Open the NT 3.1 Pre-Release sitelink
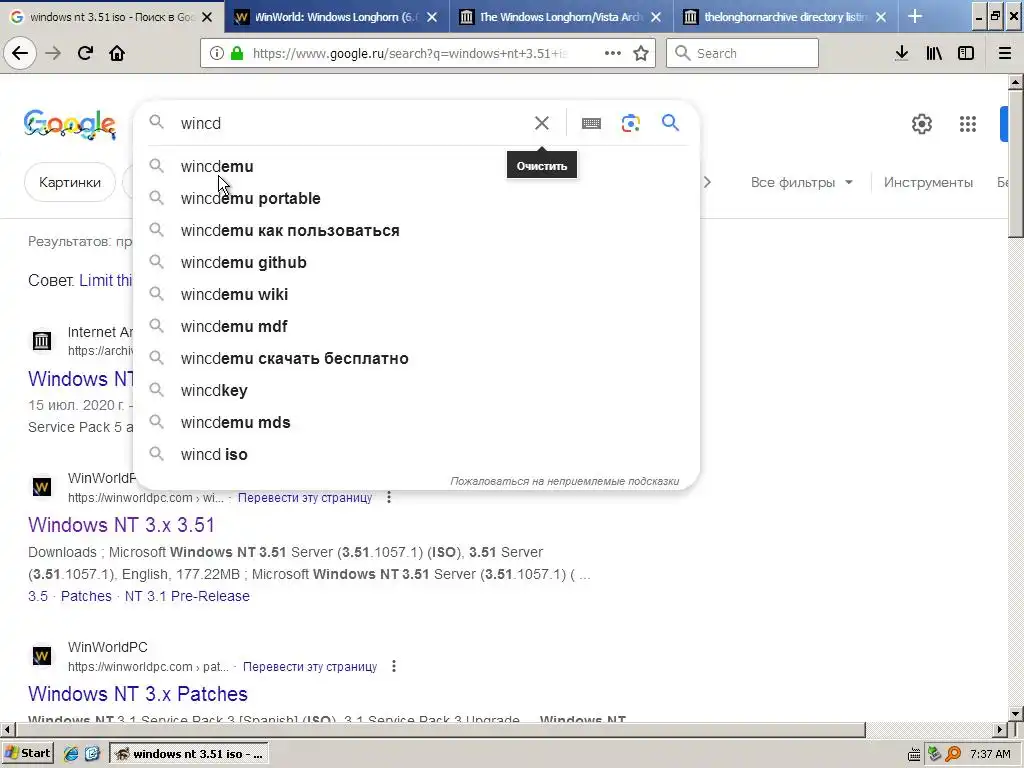 pyautogui.click(x=187, y=596)
